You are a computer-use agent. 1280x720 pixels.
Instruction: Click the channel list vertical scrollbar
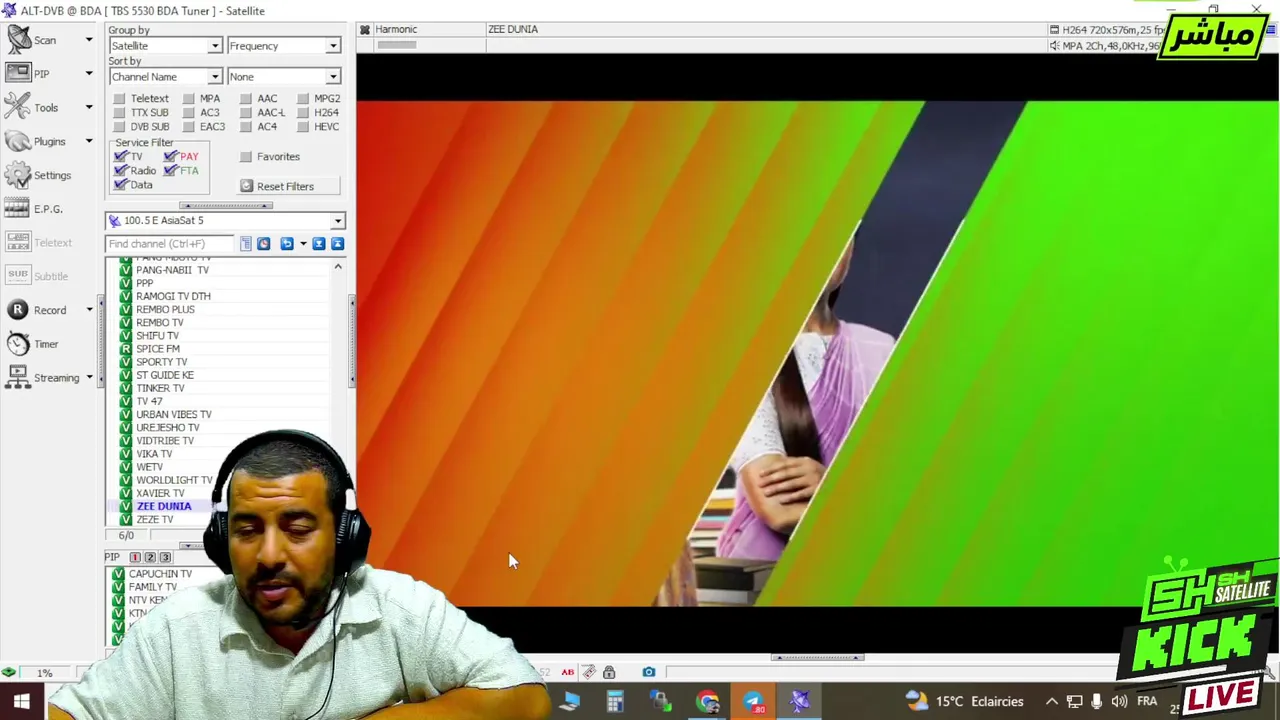pyautogui.click(x=338, y=390)
